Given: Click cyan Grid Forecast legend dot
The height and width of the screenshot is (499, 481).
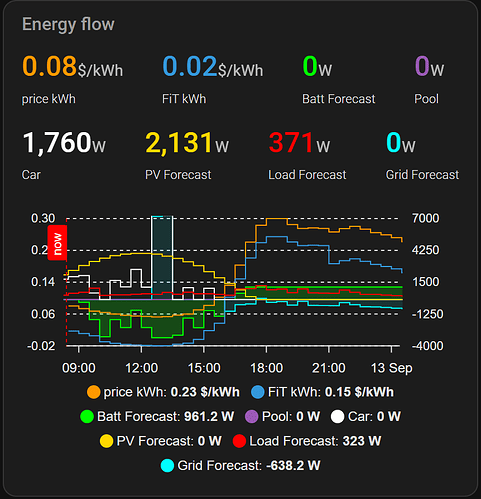Looking at the screenshot, I should point(167,466).
